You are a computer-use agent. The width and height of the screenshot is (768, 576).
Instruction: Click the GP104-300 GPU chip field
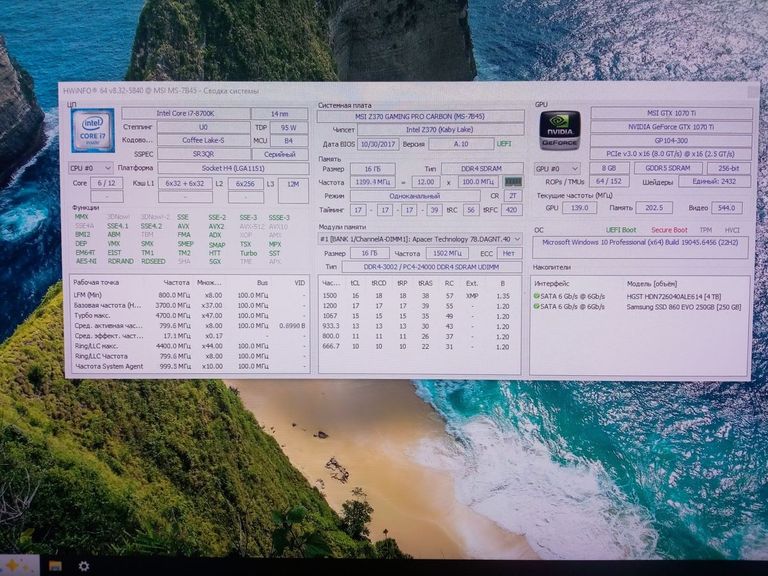pyautogui.click(x=671, y=141)
